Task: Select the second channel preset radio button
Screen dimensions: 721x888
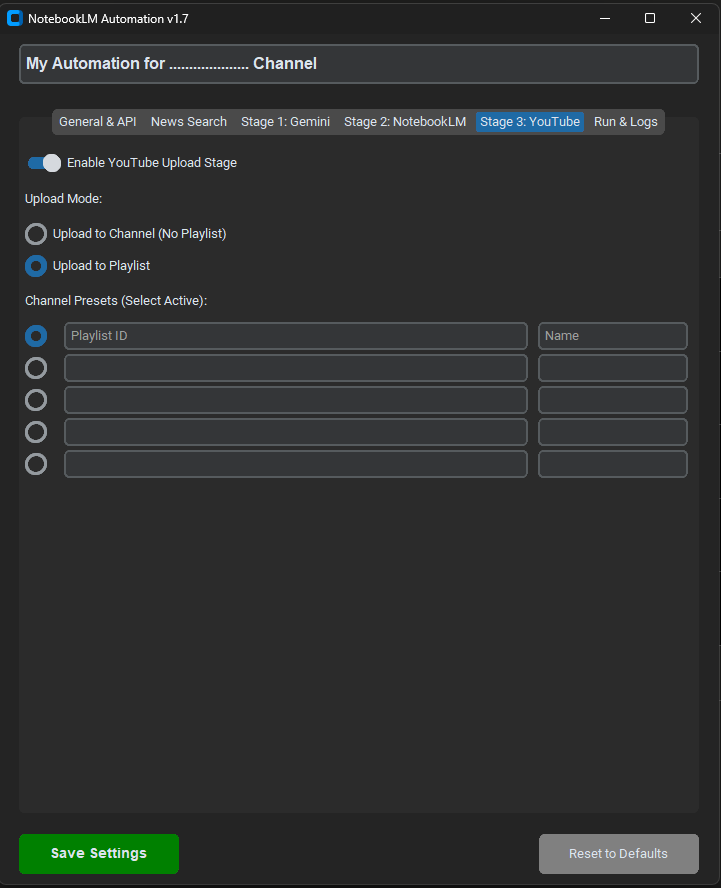Action: [36, 368]
